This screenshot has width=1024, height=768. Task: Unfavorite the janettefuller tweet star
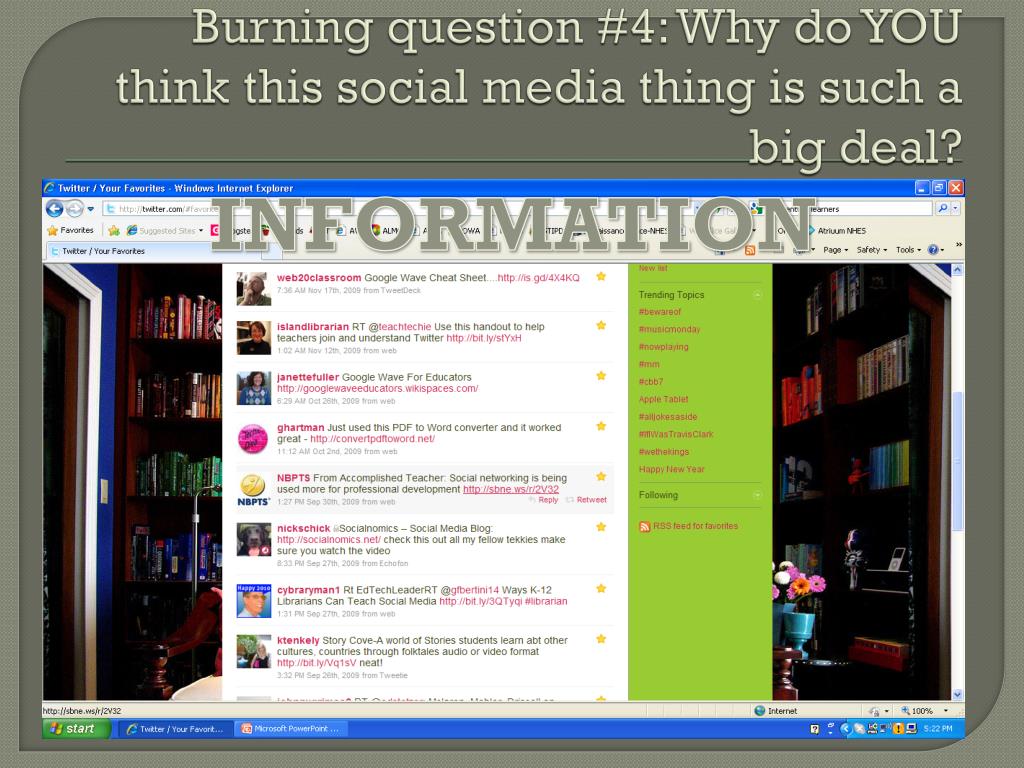click(601, 376)
